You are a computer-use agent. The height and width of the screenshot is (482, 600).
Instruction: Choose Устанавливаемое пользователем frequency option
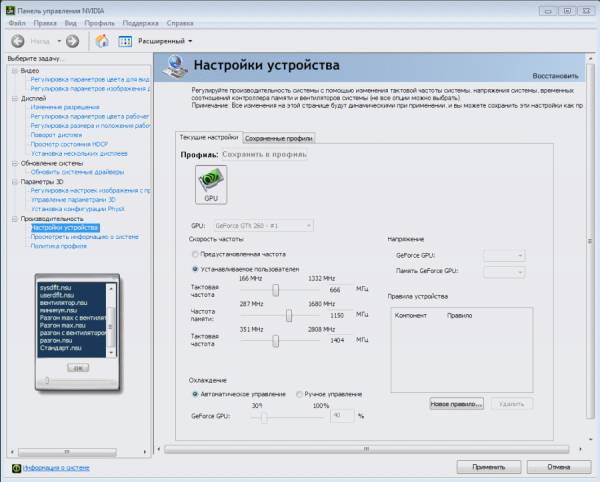(195, 269)
